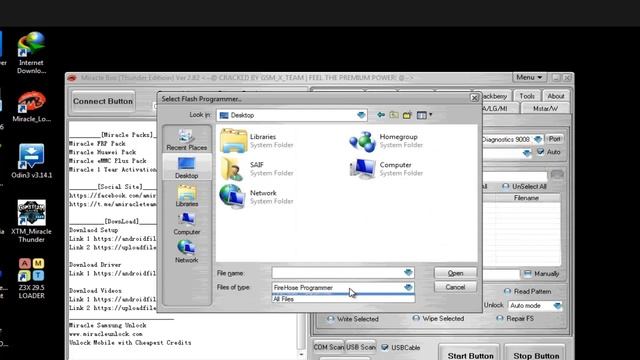Open Internet Download Manager desktop icon
640x360 pixels.
tap(31, 53)
